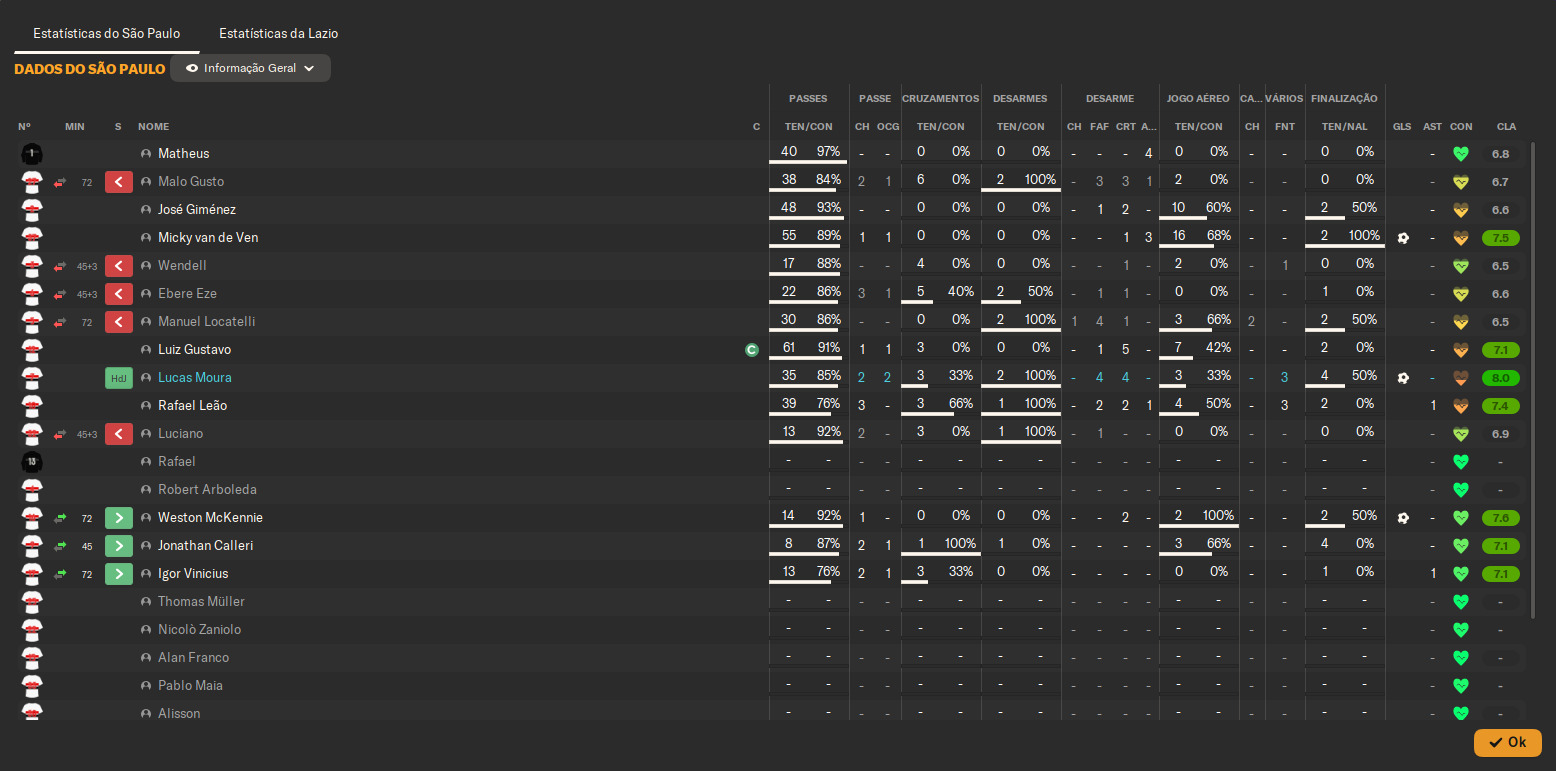Click Luciano's red substituted-off icon

coord(119,434)
